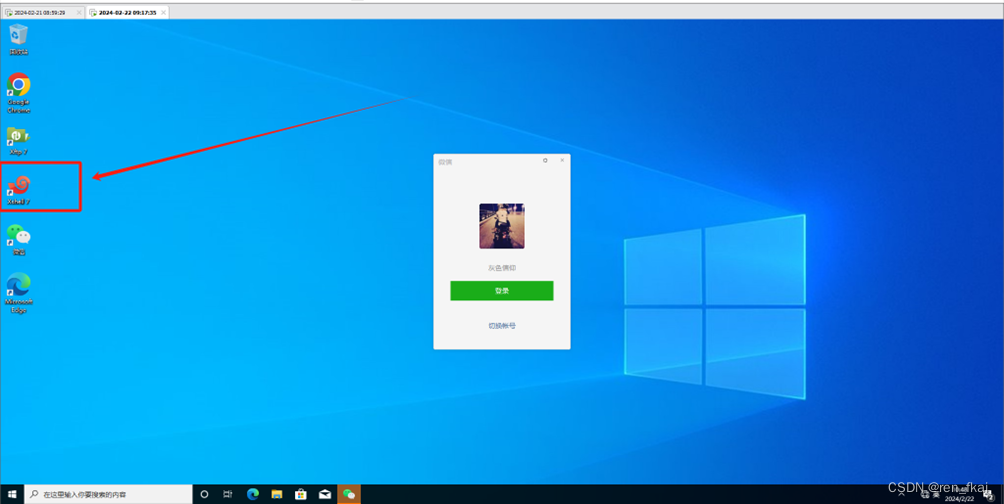Open Microsoft Store from the taskbar
The width and height of the screenshot is (1004, 504).
coord(300,494)
